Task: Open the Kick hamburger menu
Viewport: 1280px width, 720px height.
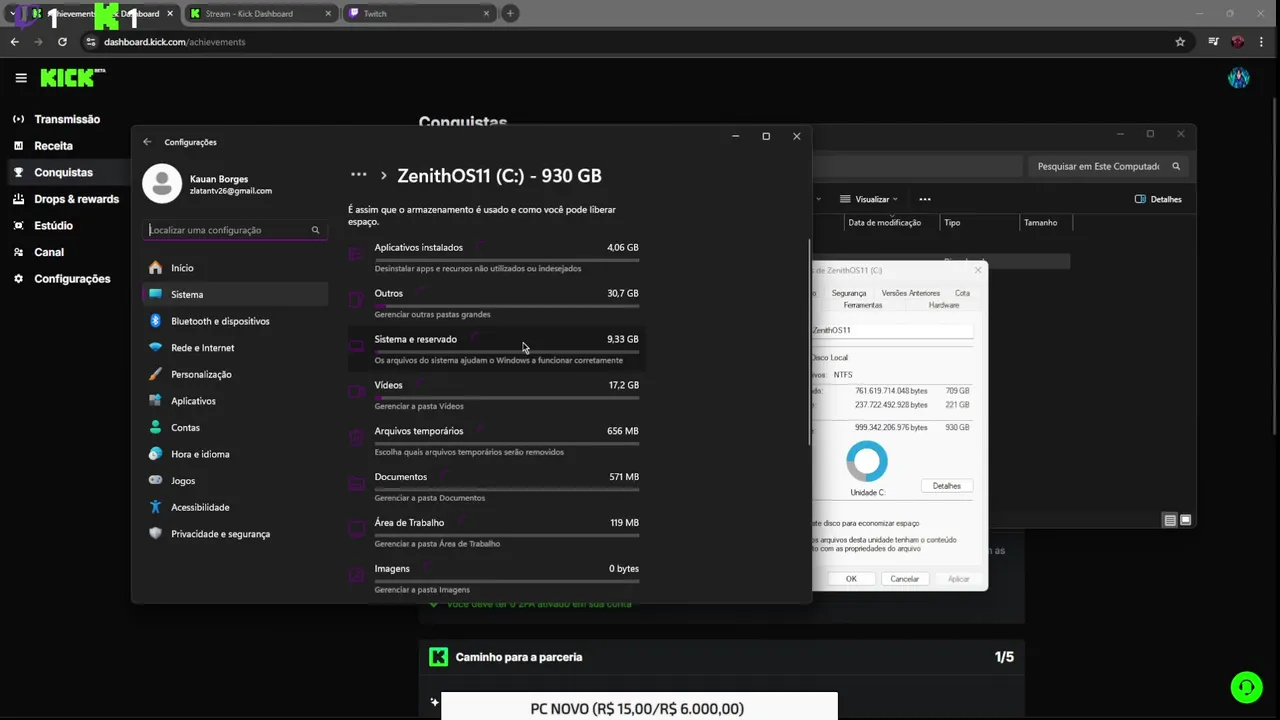Action: (x=21, y=78)
